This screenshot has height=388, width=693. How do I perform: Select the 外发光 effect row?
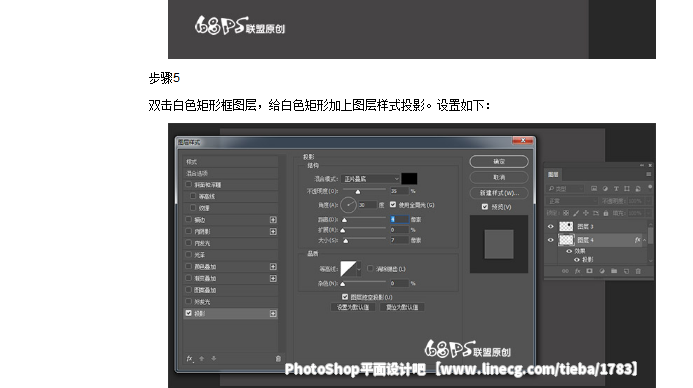pyautogui.click(x=230, y=302)
